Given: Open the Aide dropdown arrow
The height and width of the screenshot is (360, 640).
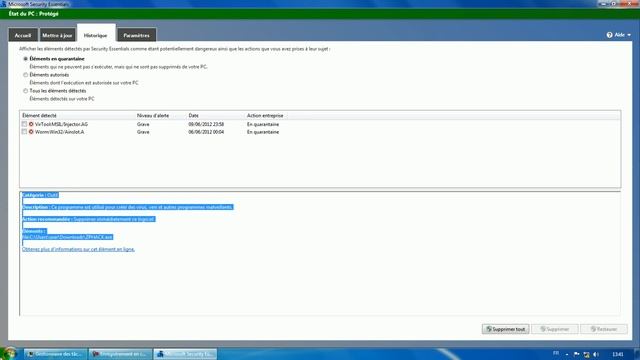Looking at the screenshot, I should pos(629,35).
